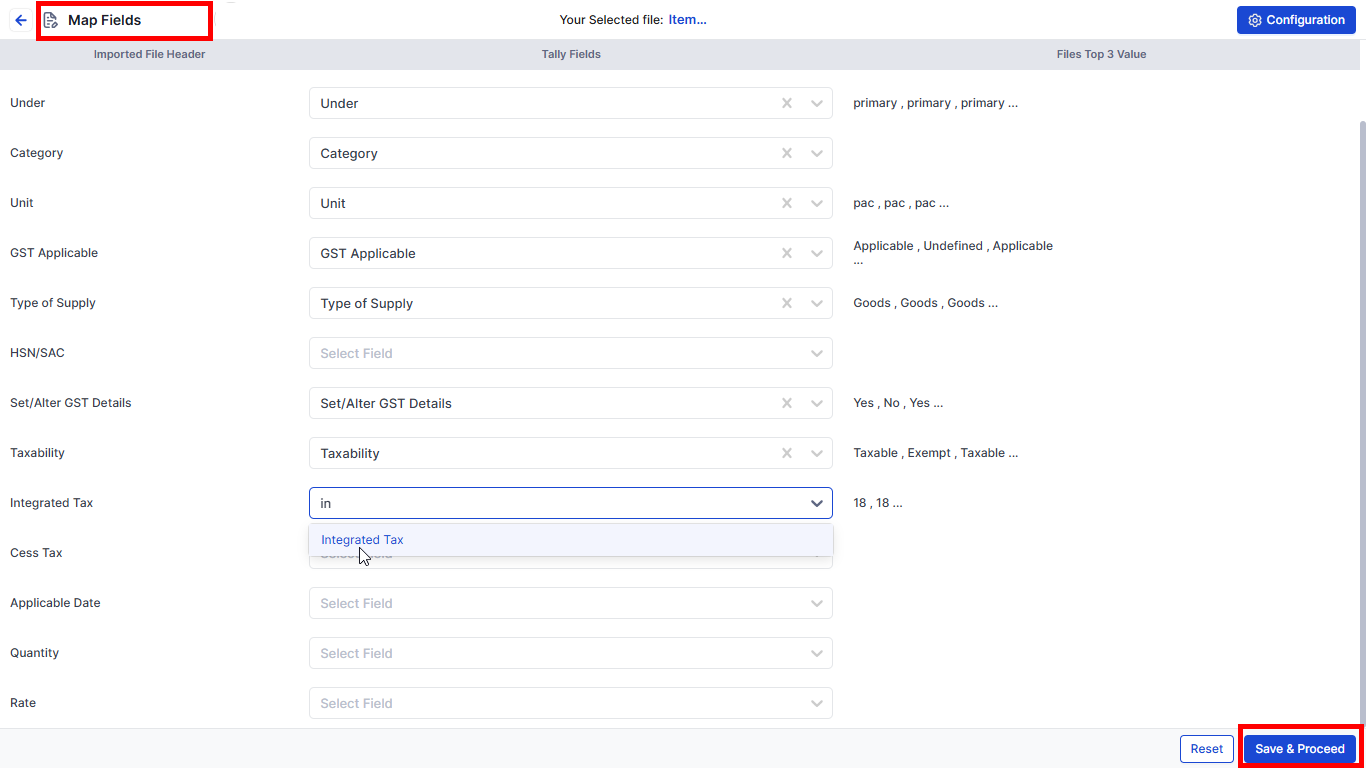Image resolution: width=1366 pixels, height=768 pixels.
Task: Go back using the left arrow icon
Action: click(21, 20)
